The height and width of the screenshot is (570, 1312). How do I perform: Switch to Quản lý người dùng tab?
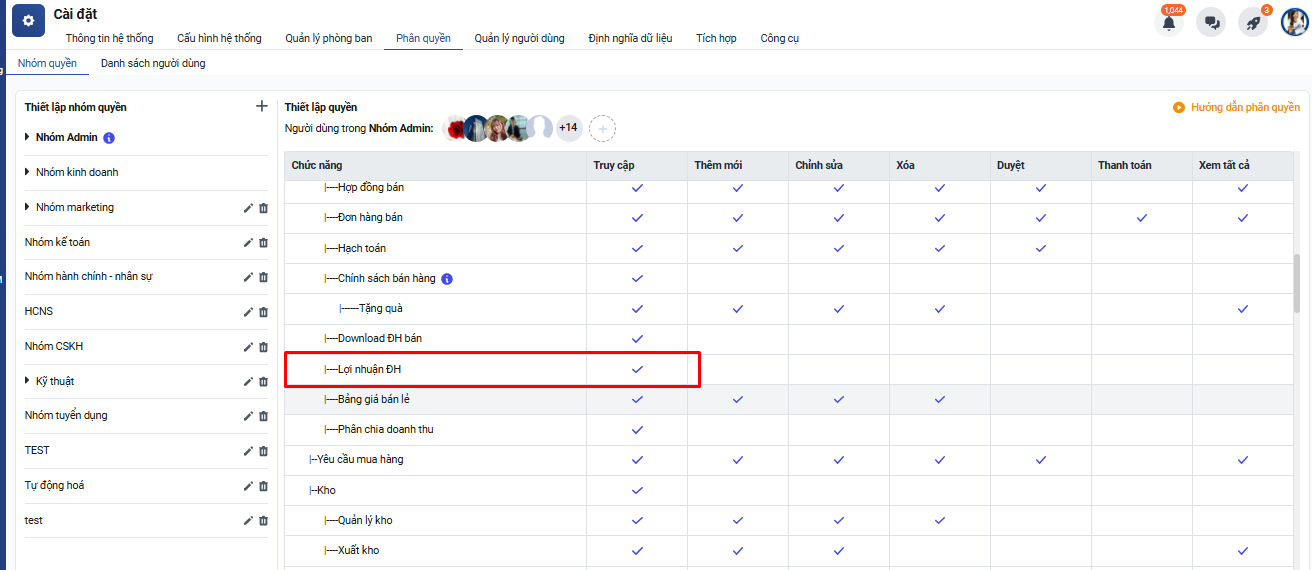coord(519,38)
